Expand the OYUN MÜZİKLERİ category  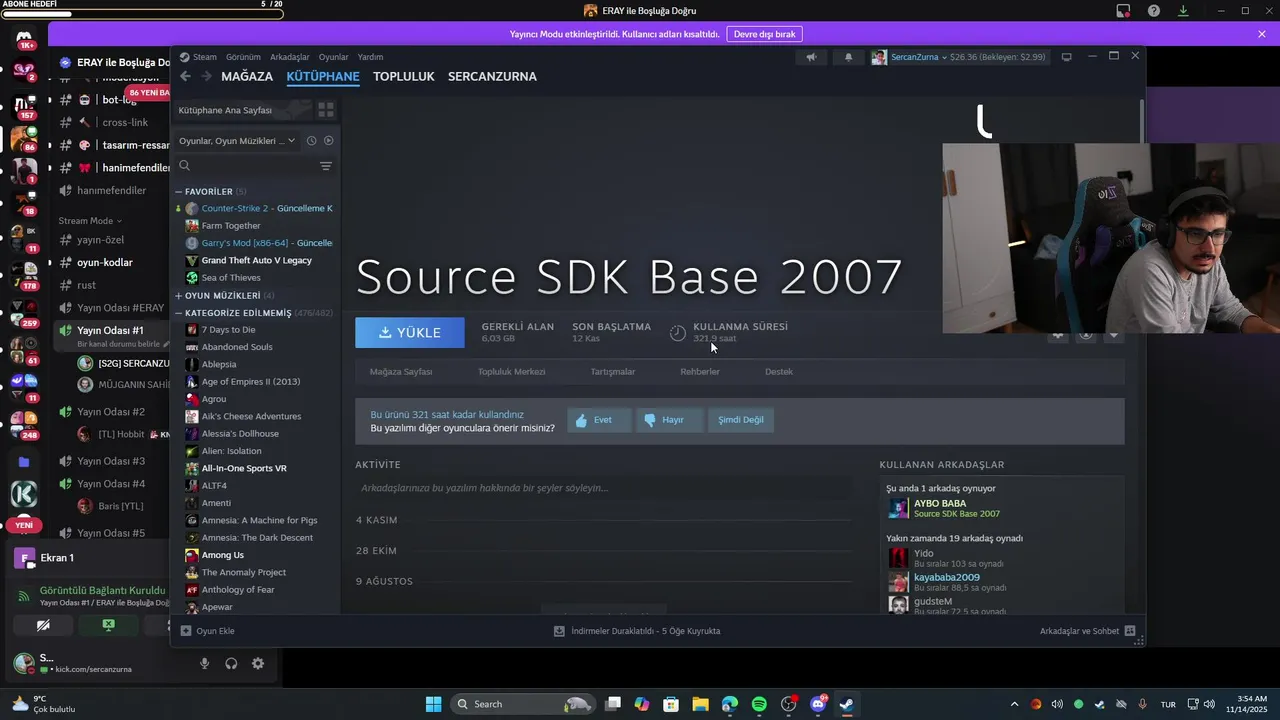(x=179, y=296)
